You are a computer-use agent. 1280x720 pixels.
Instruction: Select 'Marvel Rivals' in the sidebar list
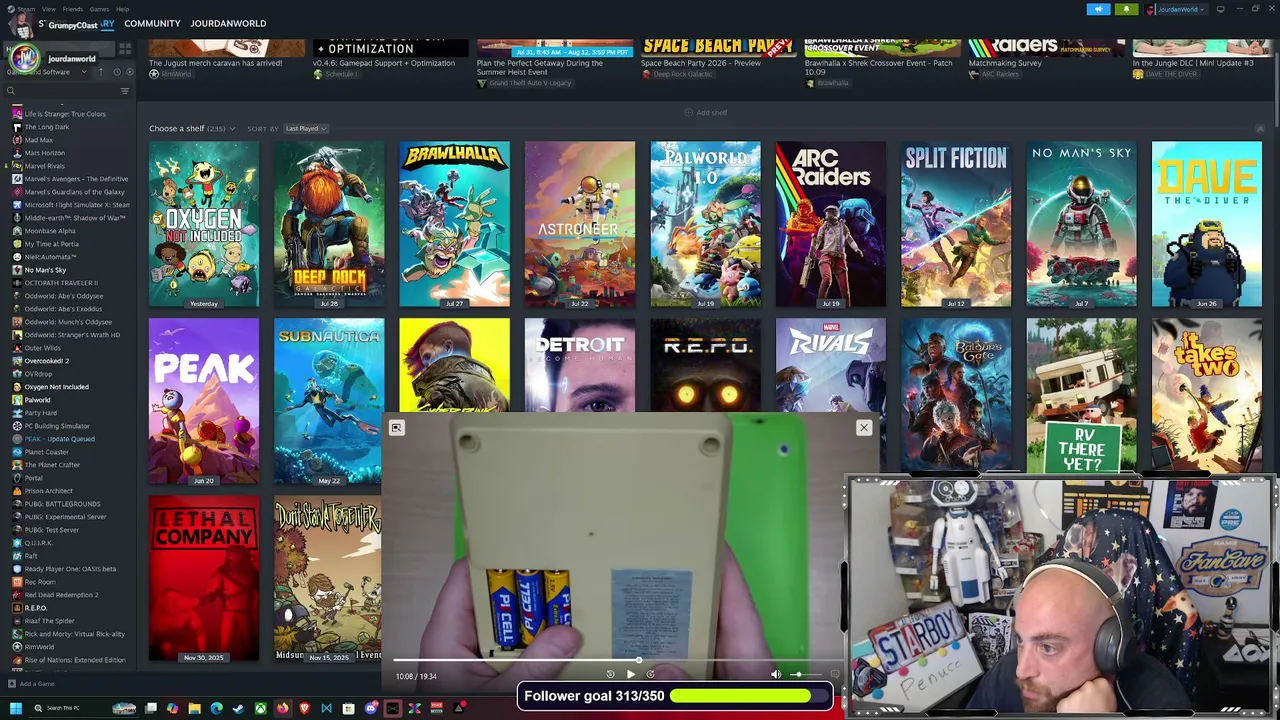[44, 166]
